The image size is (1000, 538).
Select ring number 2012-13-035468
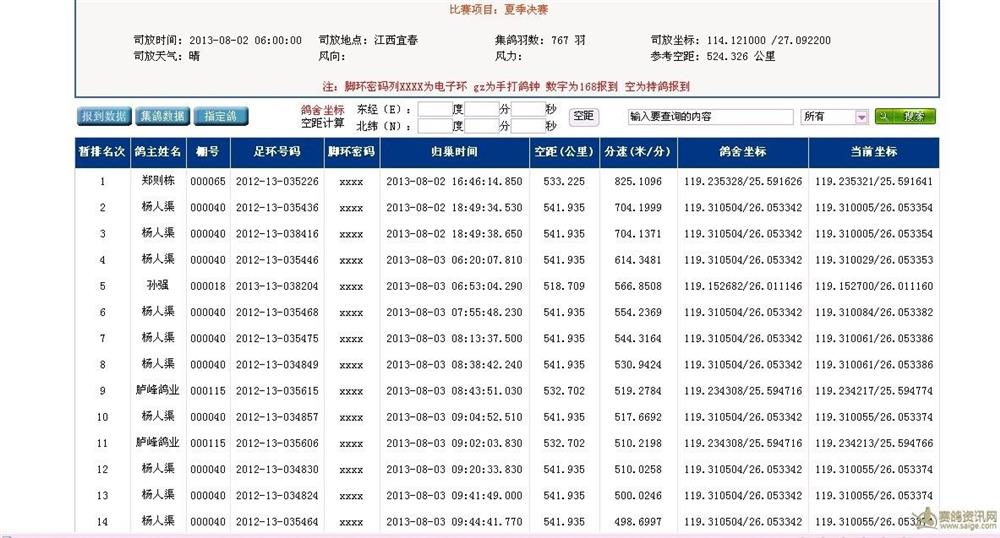[277, 312]
